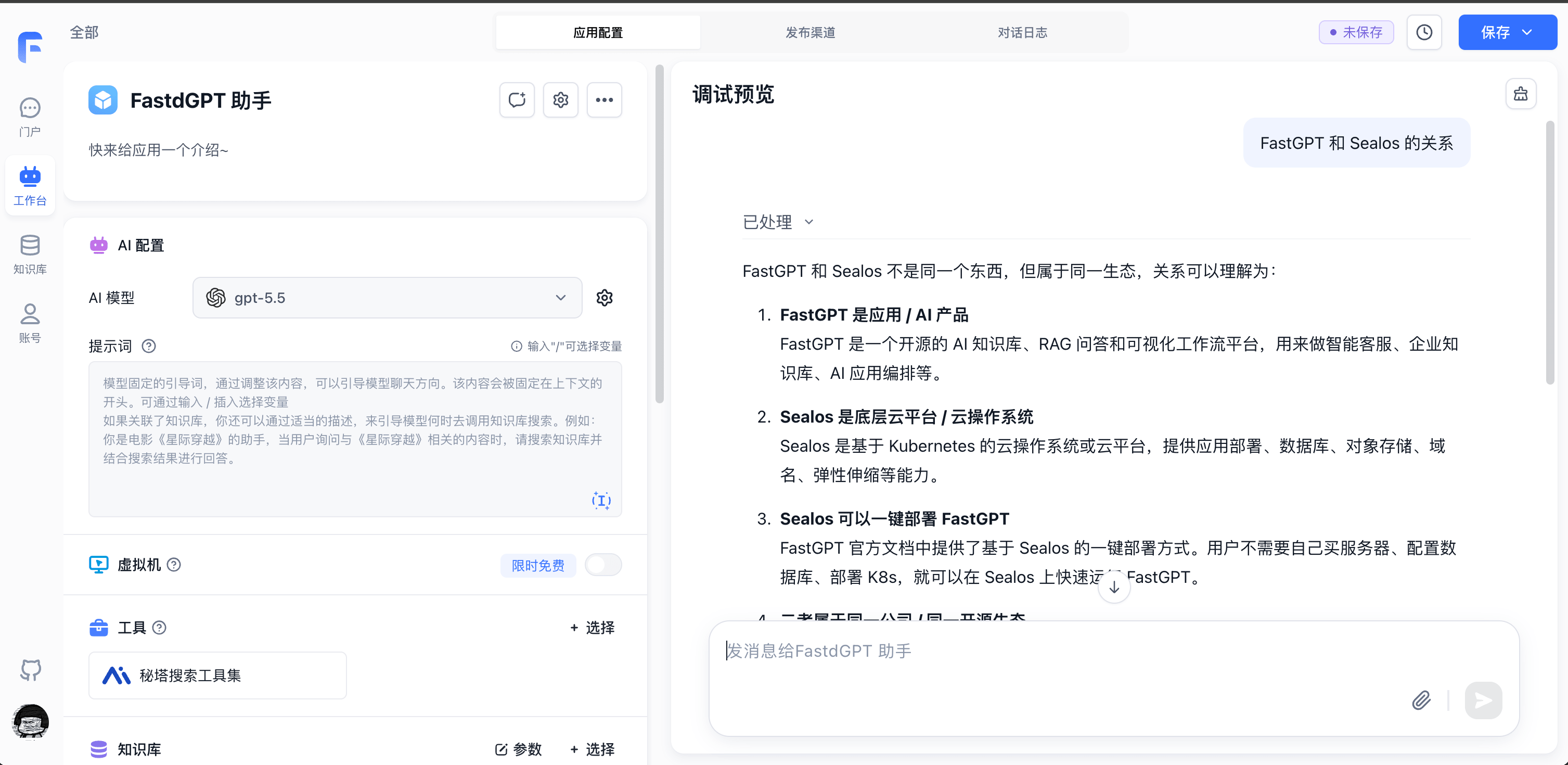Click the 快来给应用一个介绍~ description text
This screenshot has width=1568, height=765.
158,150
